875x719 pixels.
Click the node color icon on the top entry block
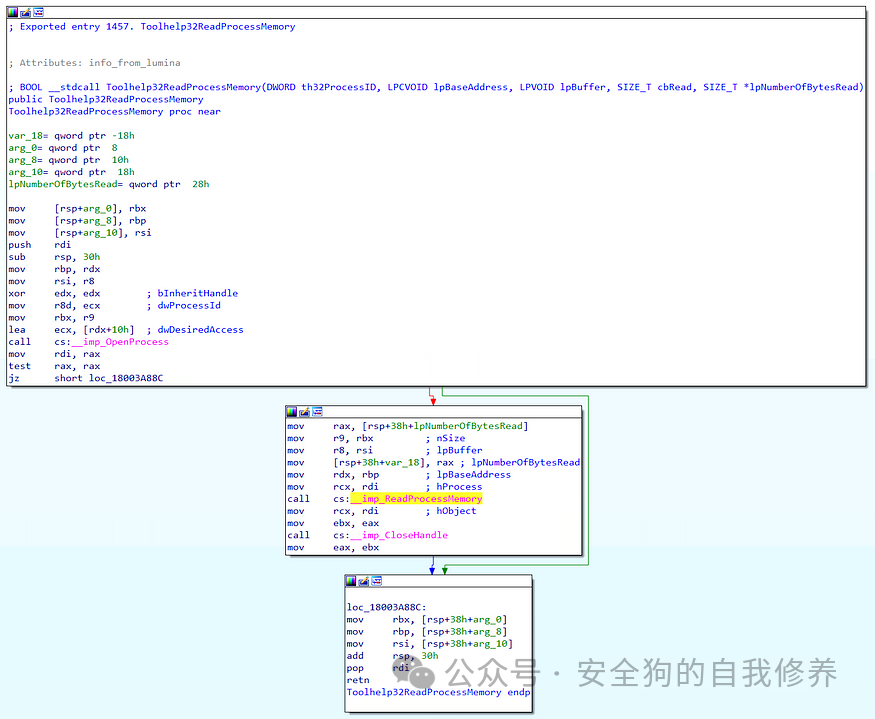(13, 12)
